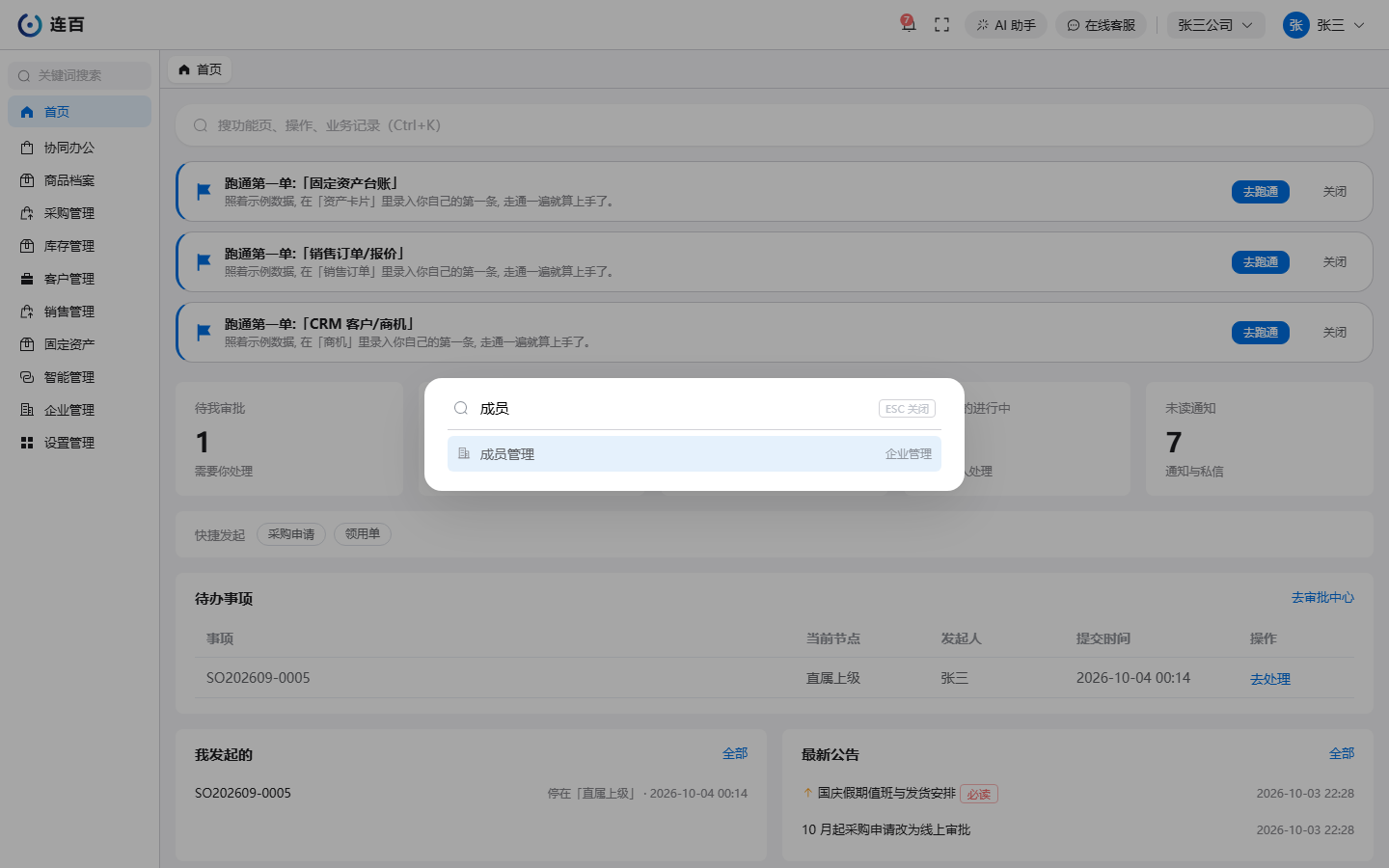This screenshot has height=868, width=1389.
Task: Click the 连百 logo icon
Action: pyautogui.click(x=30, y=25)
